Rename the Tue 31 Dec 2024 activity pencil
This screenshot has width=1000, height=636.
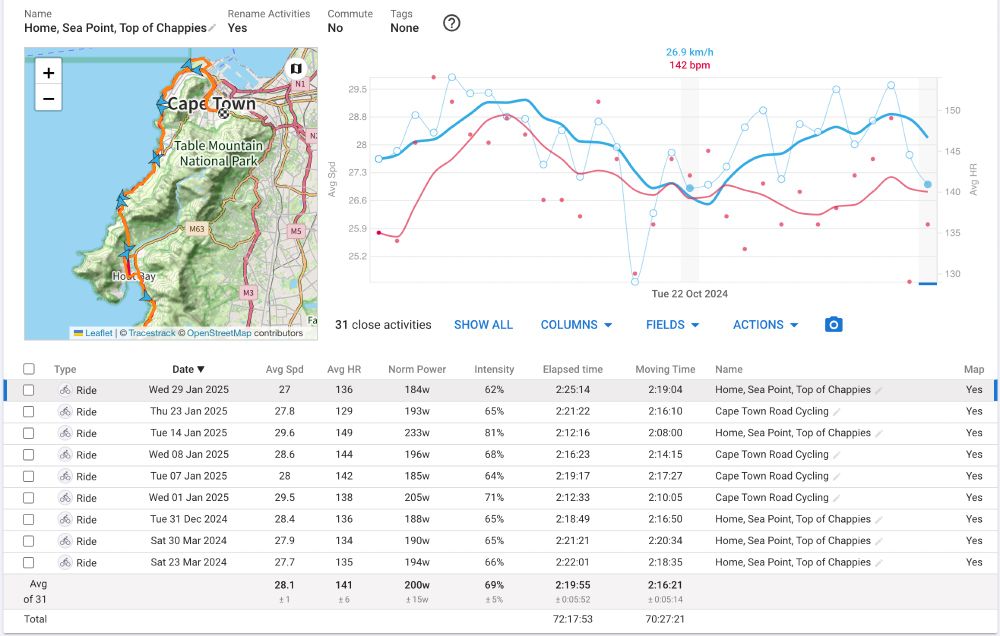[x=879, y=520]
